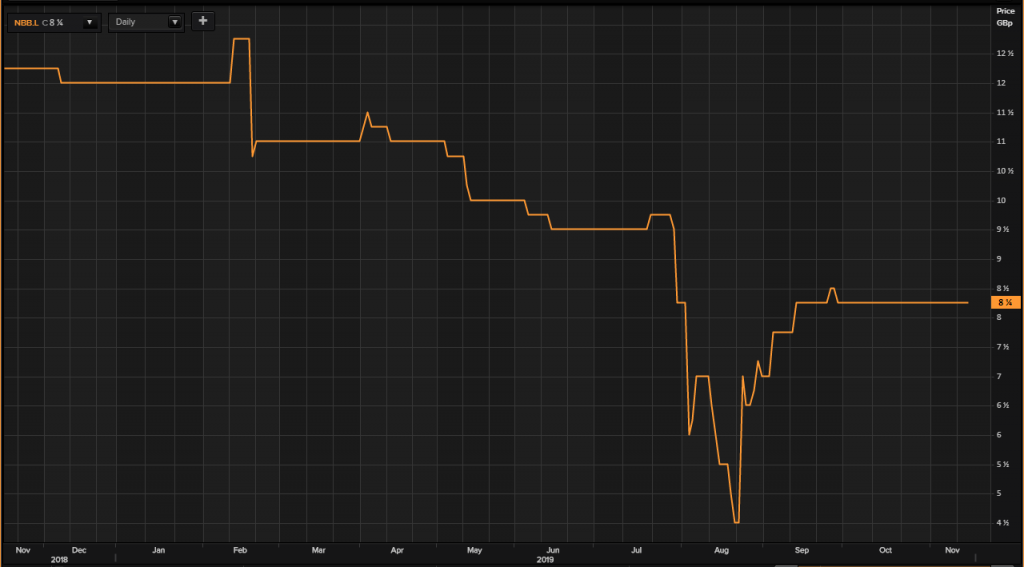Click the Oct month label on time axis
This screenshot has height=567, width=1024.
(886, 550)
